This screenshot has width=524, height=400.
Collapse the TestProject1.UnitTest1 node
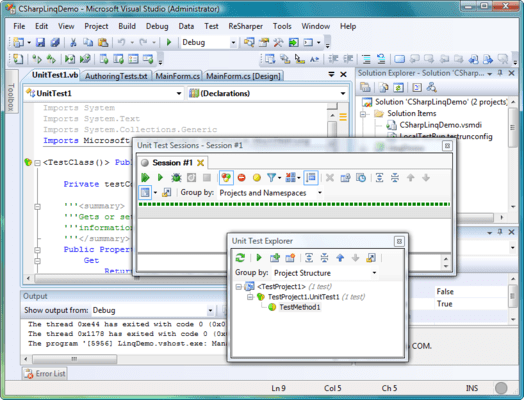(250, 297)
